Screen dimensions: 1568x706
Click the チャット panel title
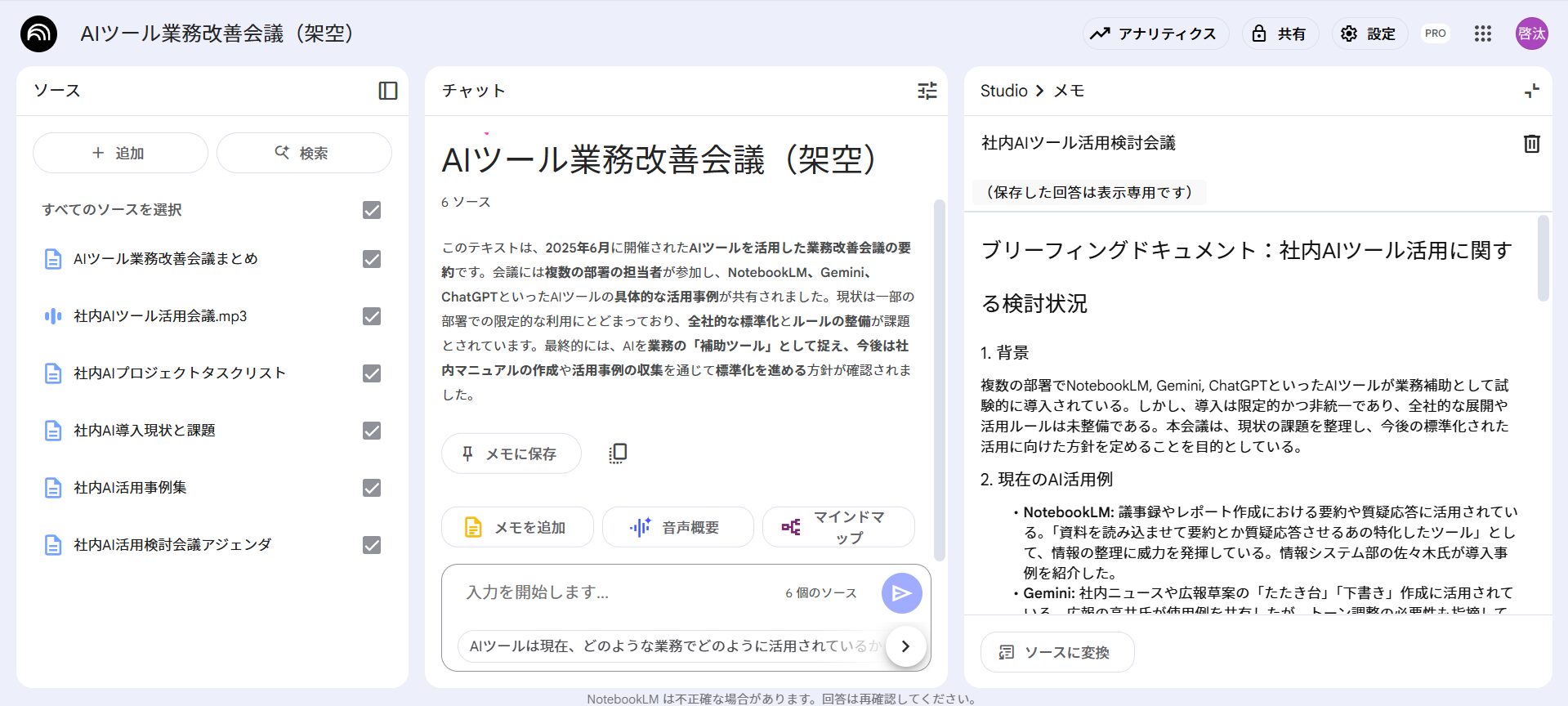(x=474, y=91)
